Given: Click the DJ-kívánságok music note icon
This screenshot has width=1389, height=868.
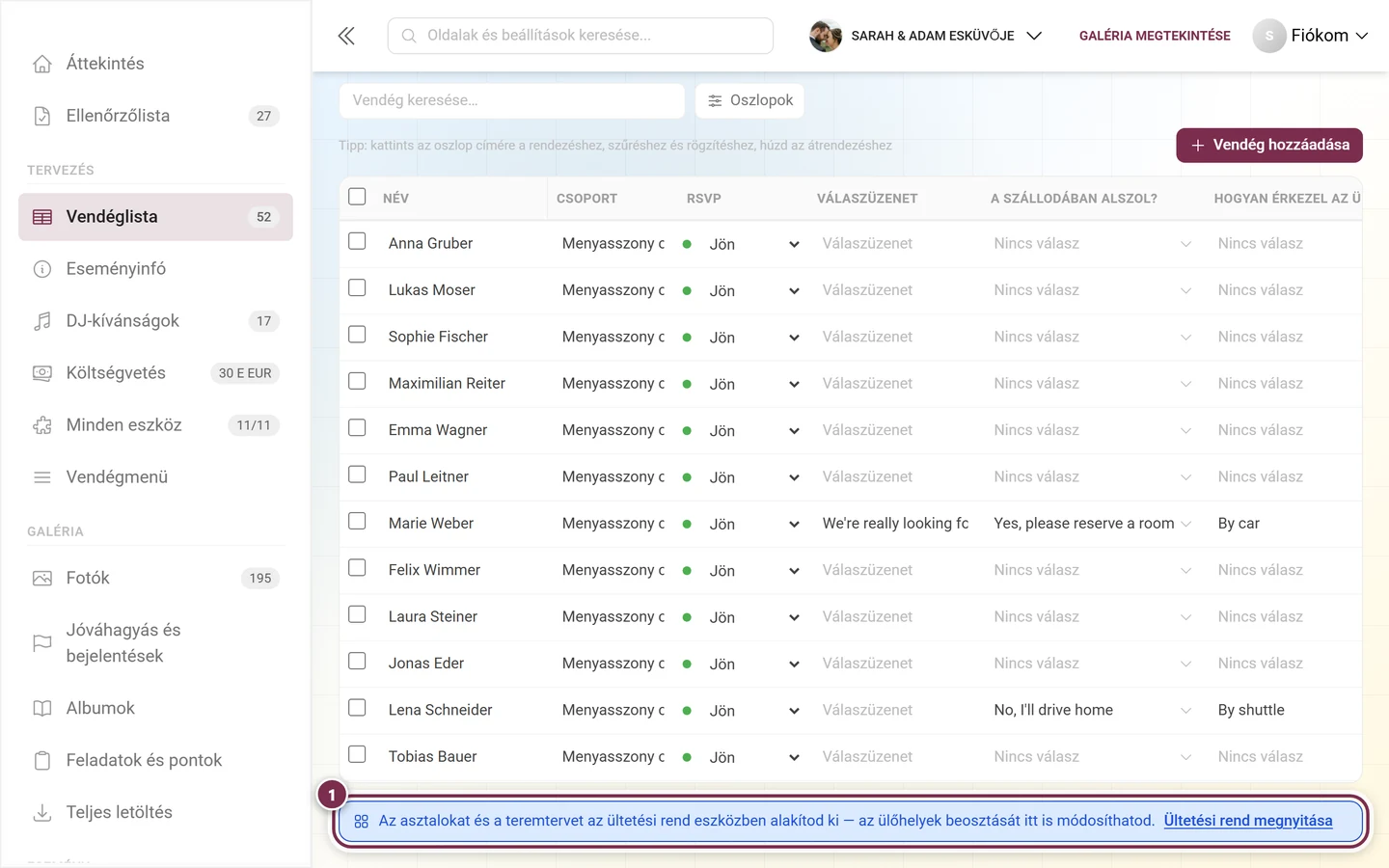Looking at the screenshot, I should pos(42,321).
